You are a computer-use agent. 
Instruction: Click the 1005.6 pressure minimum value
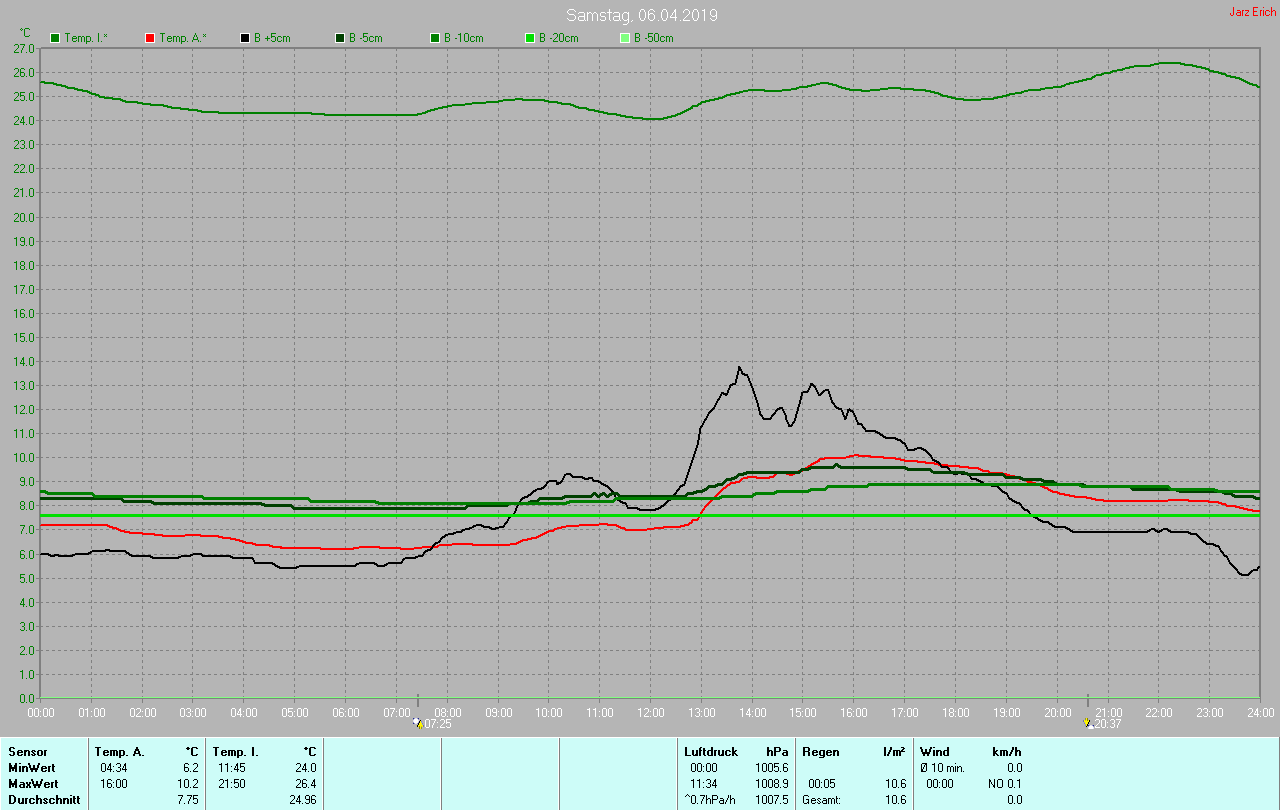tap(772, 768)
